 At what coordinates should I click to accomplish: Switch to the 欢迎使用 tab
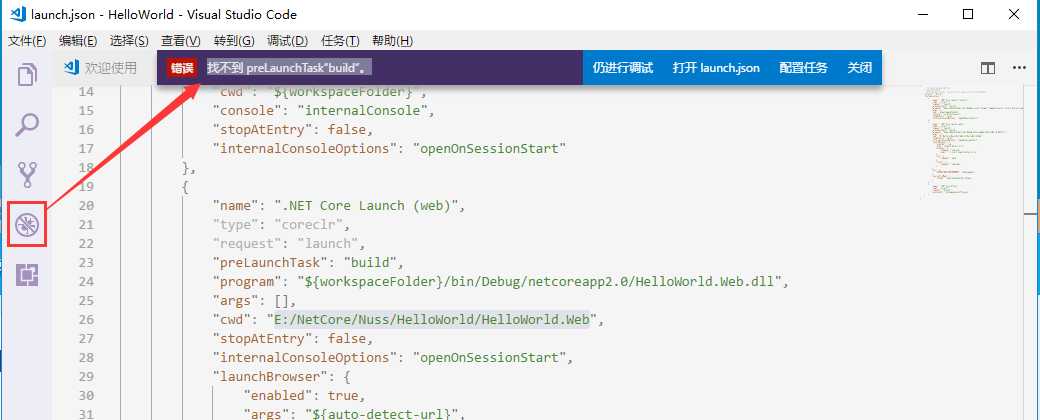tap(101, 68)
